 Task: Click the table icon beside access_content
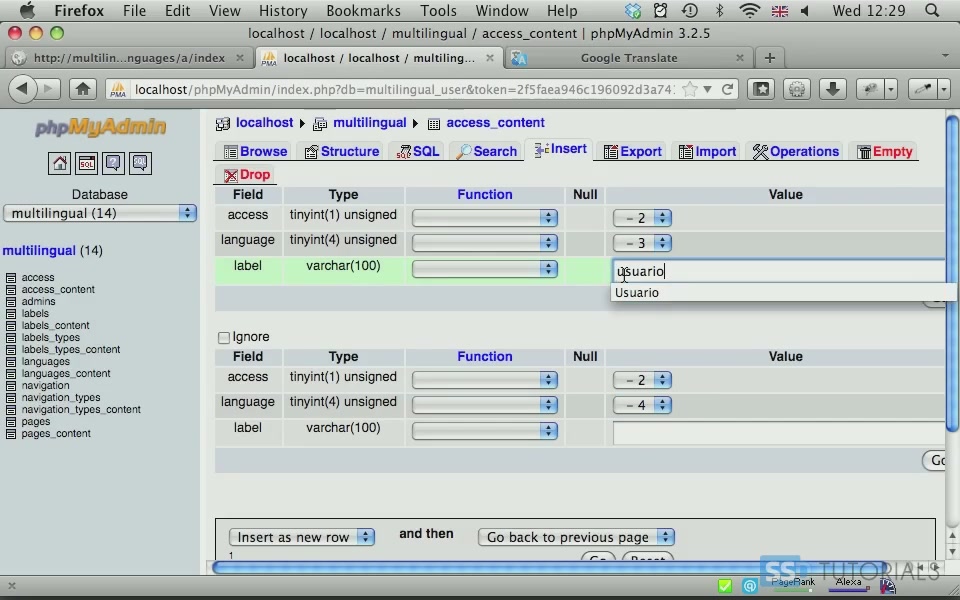coord(10,290)
